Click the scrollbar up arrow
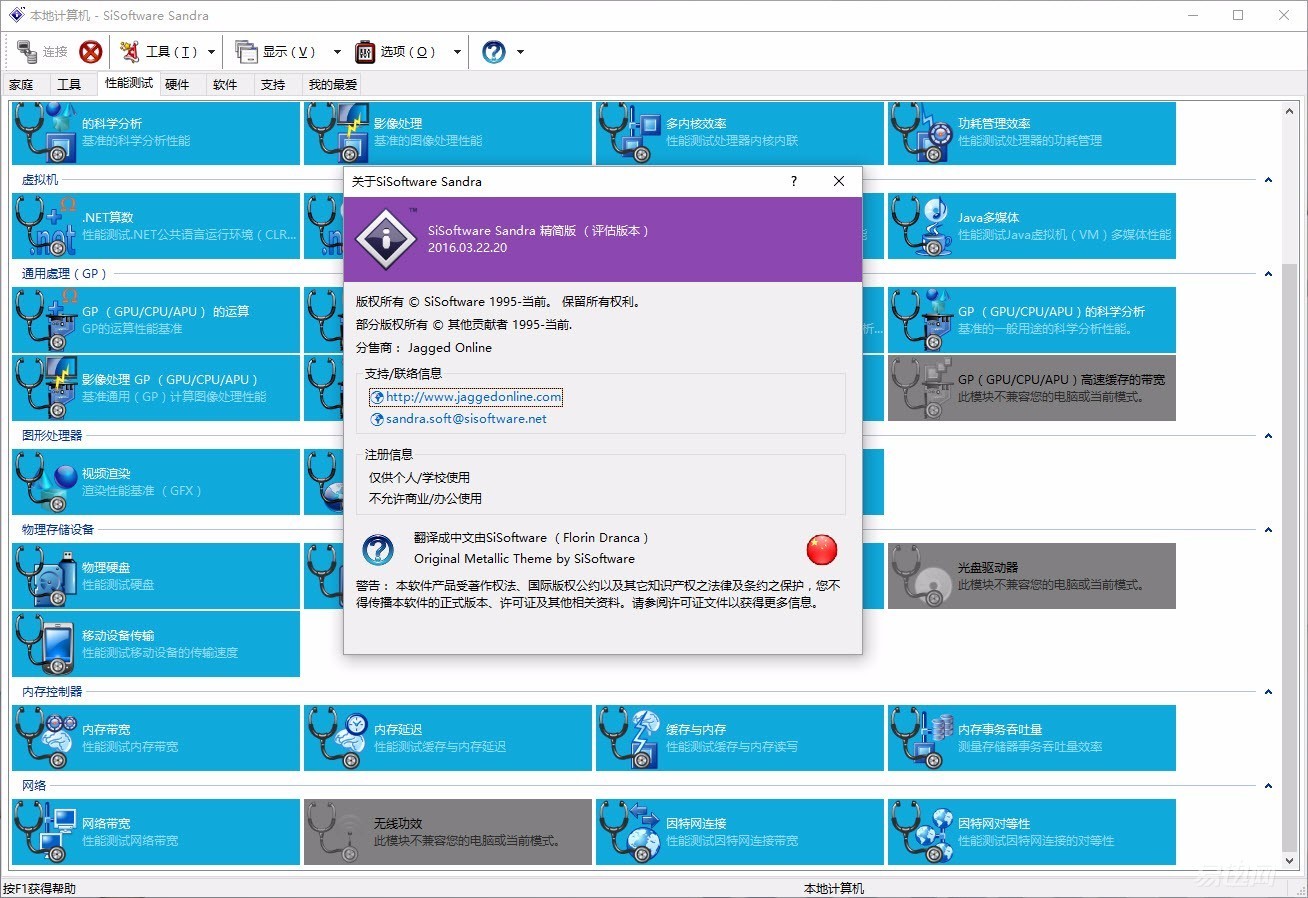This screenshot has height=898, width=1308. click(x=1289, y=109)
